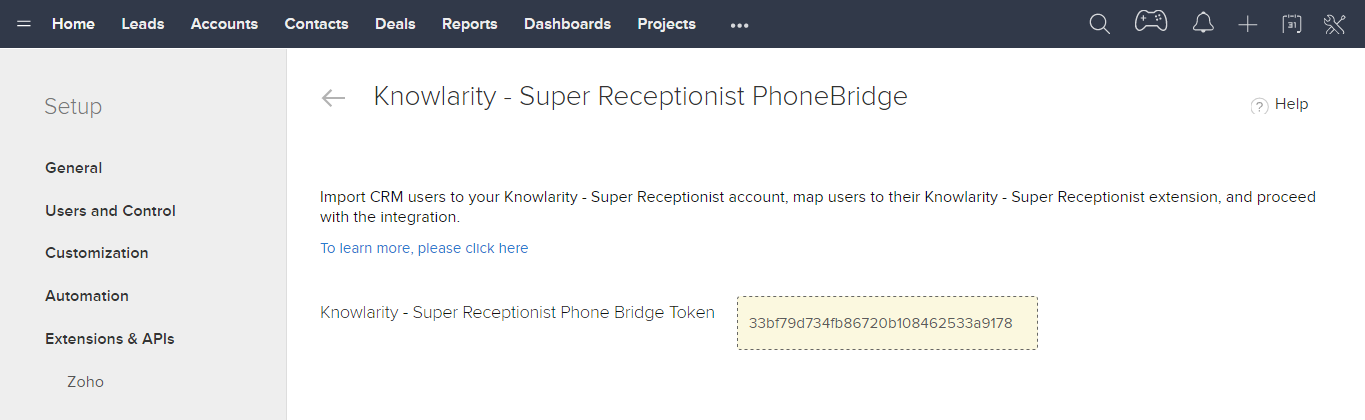Click the Help question mark icon

click(x=1259, y=105)
